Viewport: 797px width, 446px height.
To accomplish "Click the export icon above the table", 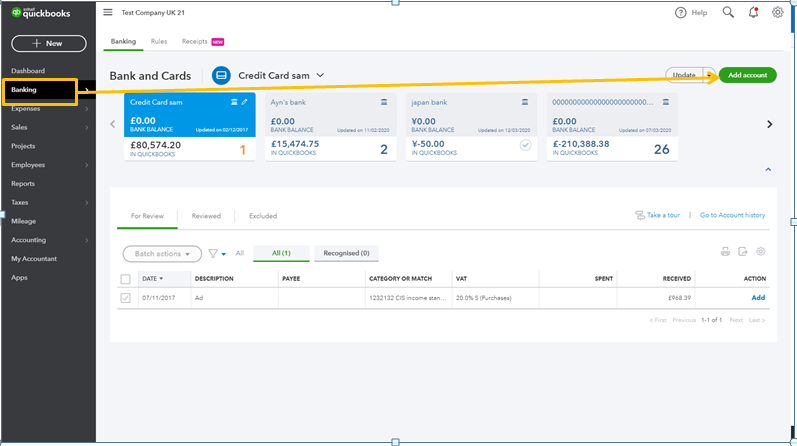I will 743,252.
